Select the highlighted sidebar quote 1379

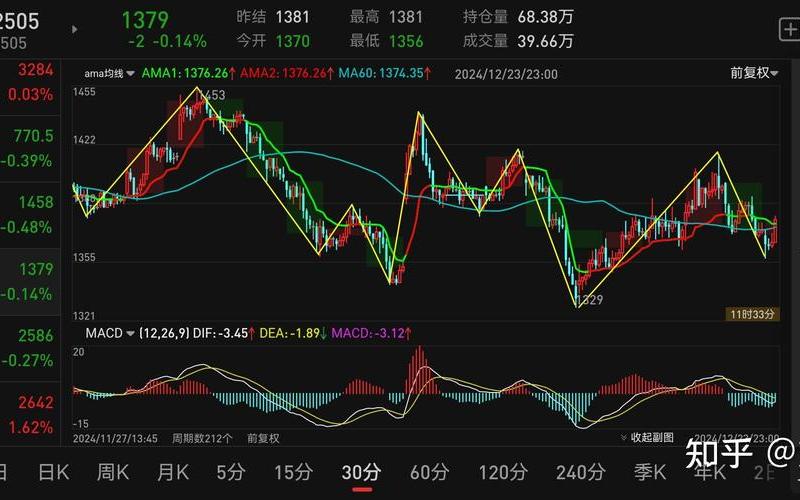click(30, 282)
